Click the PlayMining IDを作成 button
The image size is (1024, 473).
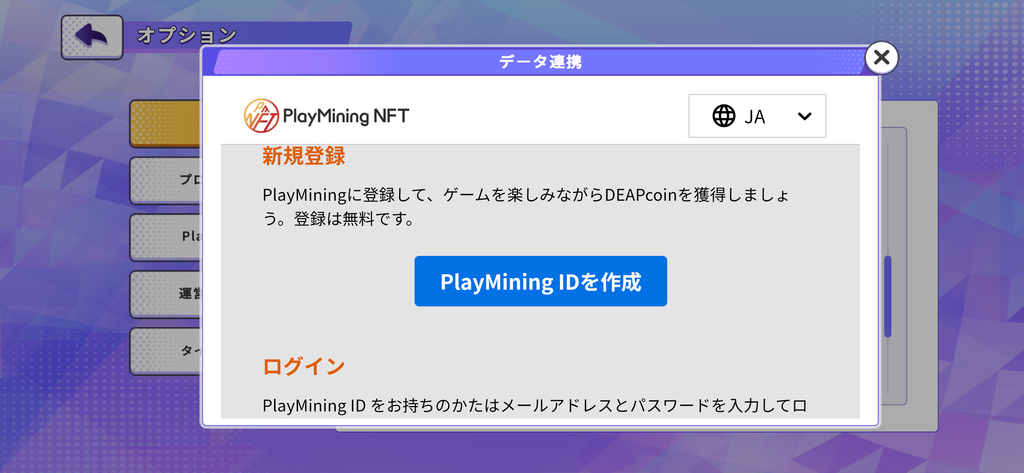point(541,281)
